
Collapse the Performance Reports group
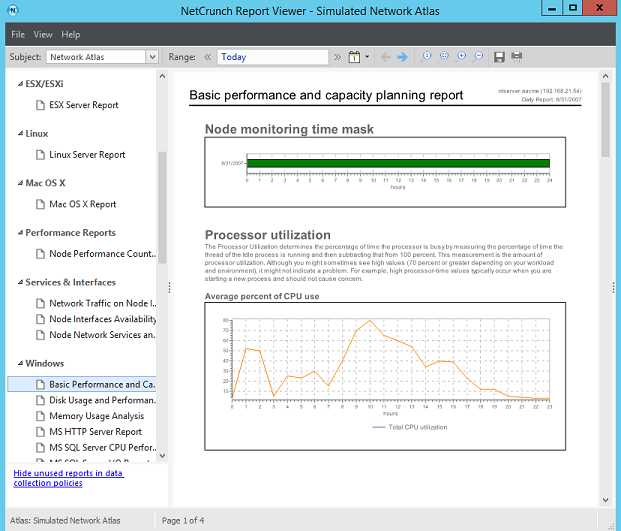click(x=20, y=232)
